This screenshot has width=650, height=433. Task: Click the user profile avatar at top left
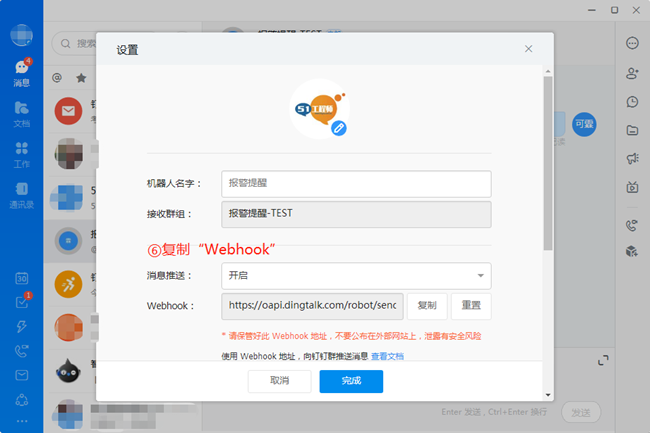click(22, 35)
